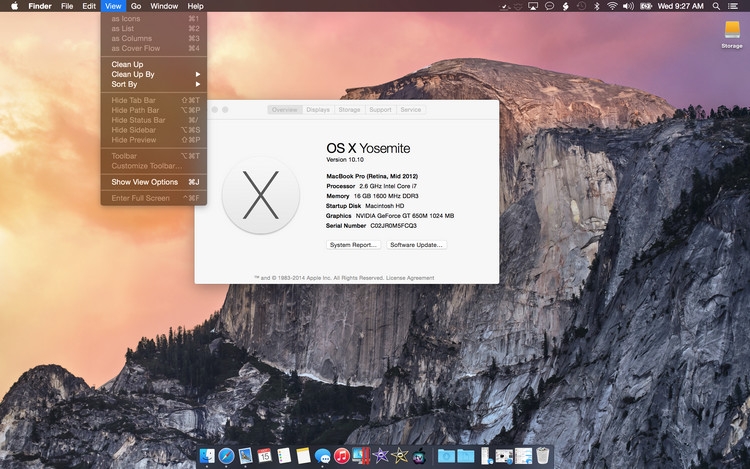
Task: Open the Window menu
Action: [164, 6]
